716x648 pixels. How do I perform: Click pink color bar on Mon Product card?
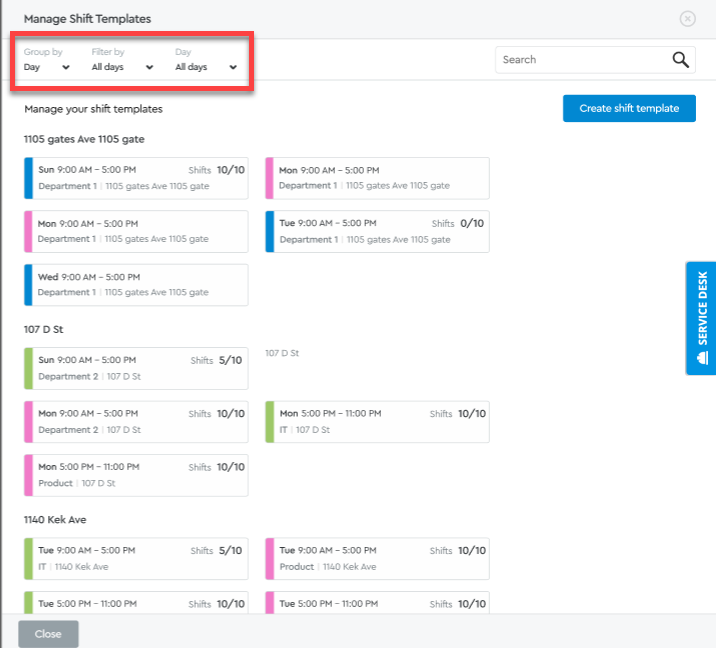coord(28,475)
